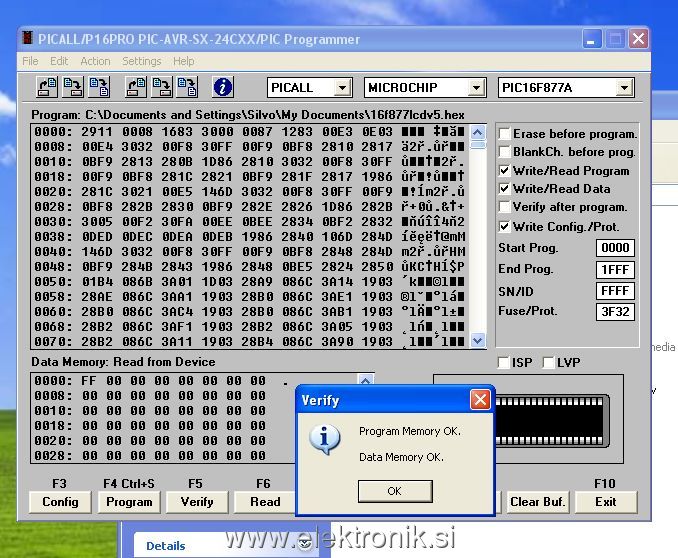The width and height of the screenshot is (678, 558).
Task: Tick the LVP checkbox
Action: coord(548,362)
